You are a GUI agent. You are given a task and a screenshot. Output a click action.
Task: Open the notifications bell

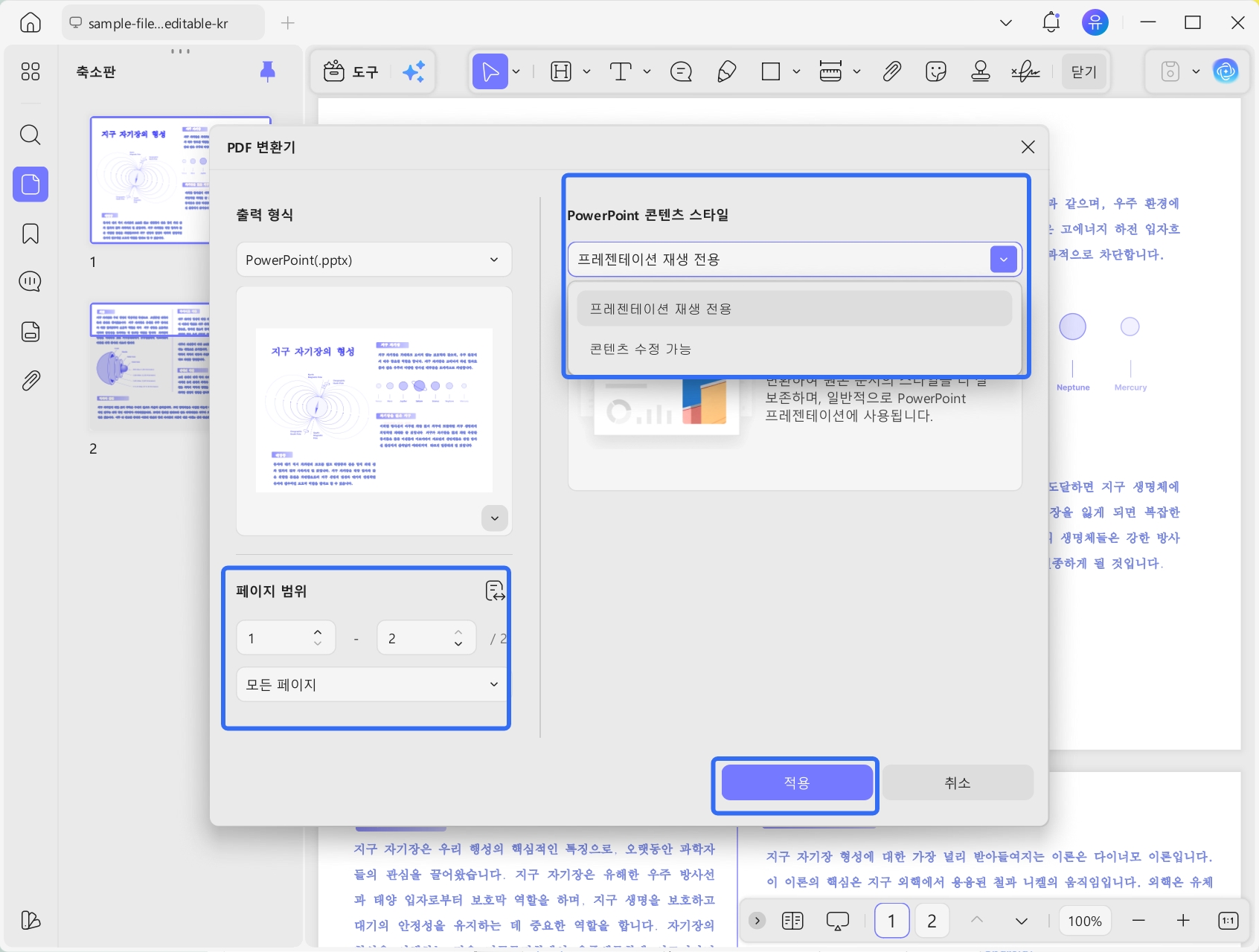[x=1051, y=22]
